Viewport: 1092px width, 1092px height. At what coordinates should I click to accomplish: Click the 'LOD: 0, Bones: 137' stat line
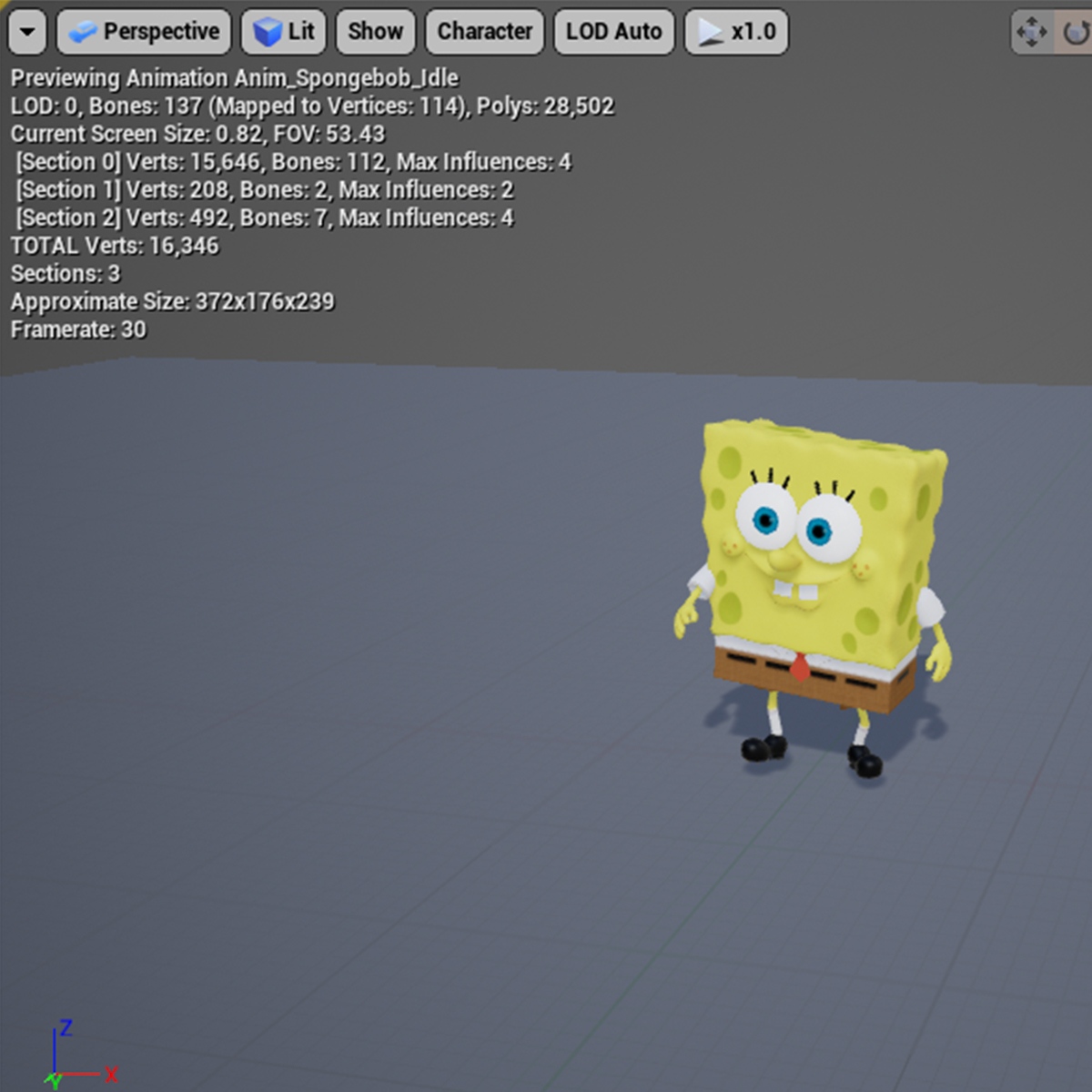312,106
